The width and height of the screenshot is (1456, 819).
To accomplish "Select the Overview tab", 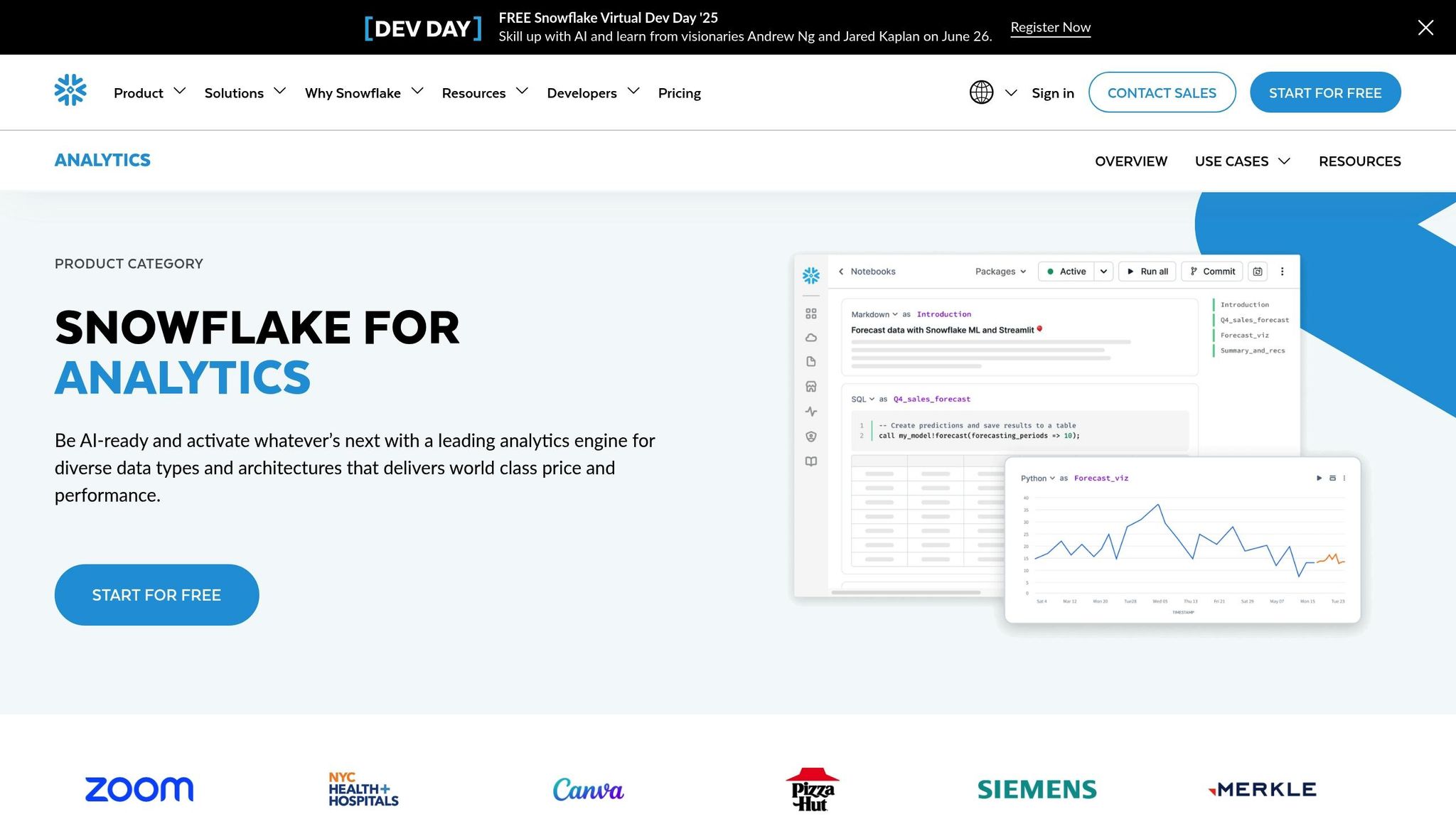I will tap(1130, 161).
